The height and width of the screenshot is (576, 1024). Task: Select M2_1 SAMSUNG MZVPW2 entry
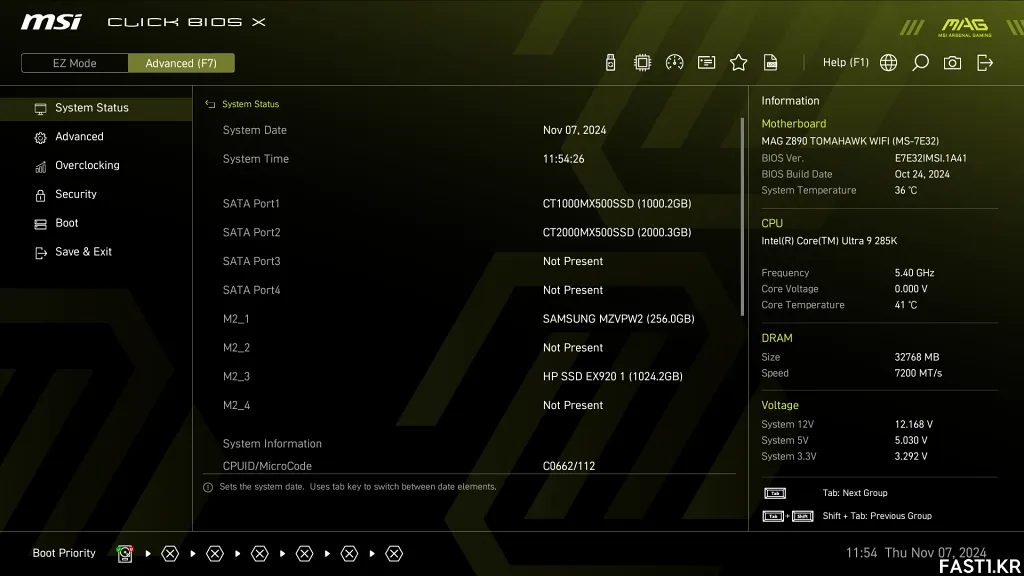[x=618, y=319]
